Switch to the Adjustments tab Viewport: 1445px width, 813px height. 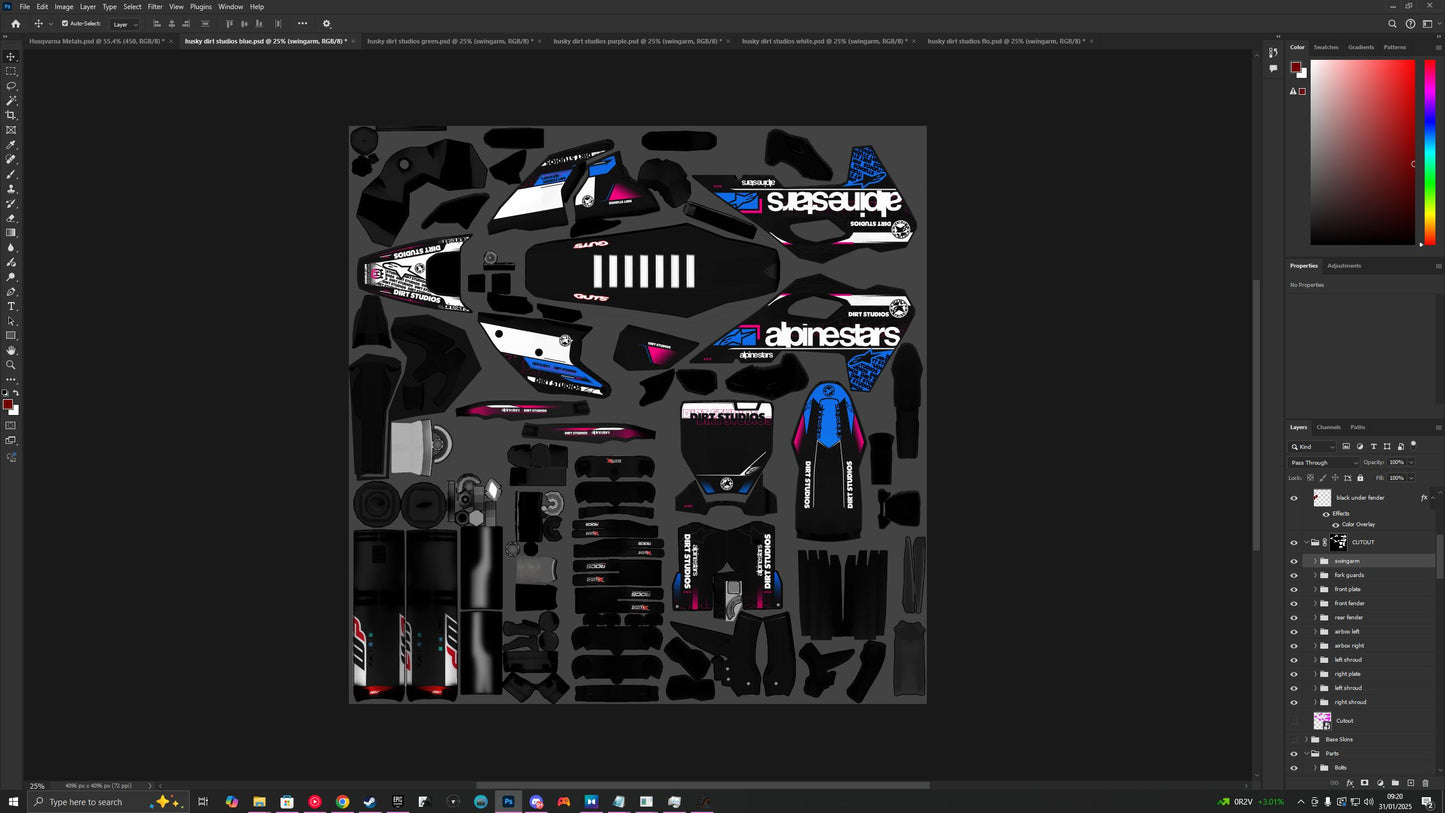pos(1344,266)
